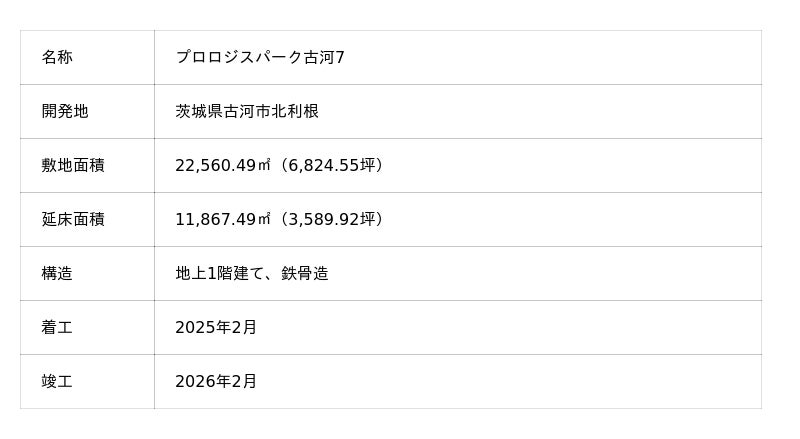
Task: Click the 敷地面積 label cell
Action: (x=73, y=166)
